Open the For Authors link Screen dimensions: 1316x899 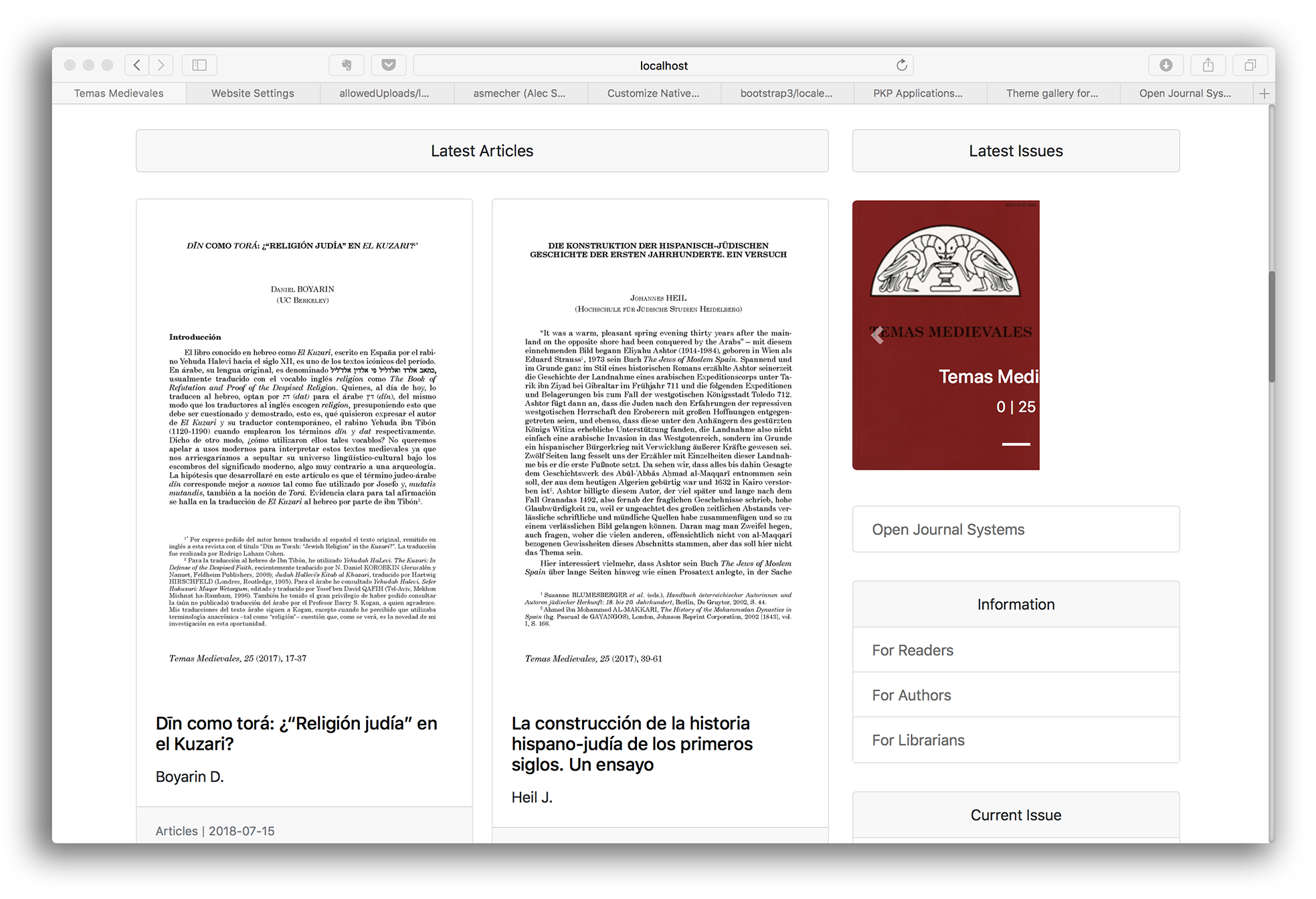[911, 695]
